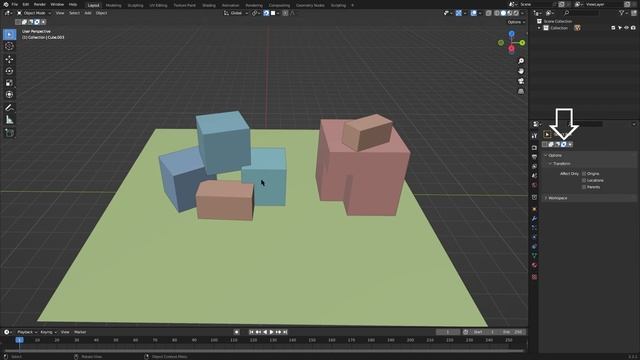Open the Modifiers wrench properties tab

(534, 219)
